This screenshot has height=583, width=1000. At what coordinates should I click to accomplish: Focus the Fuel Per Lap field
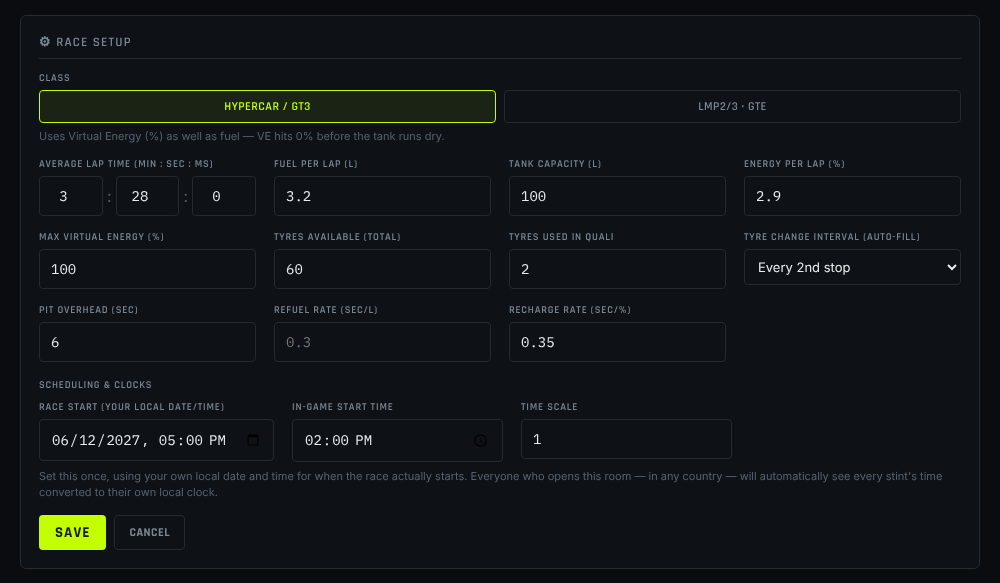tap(382, 196)
